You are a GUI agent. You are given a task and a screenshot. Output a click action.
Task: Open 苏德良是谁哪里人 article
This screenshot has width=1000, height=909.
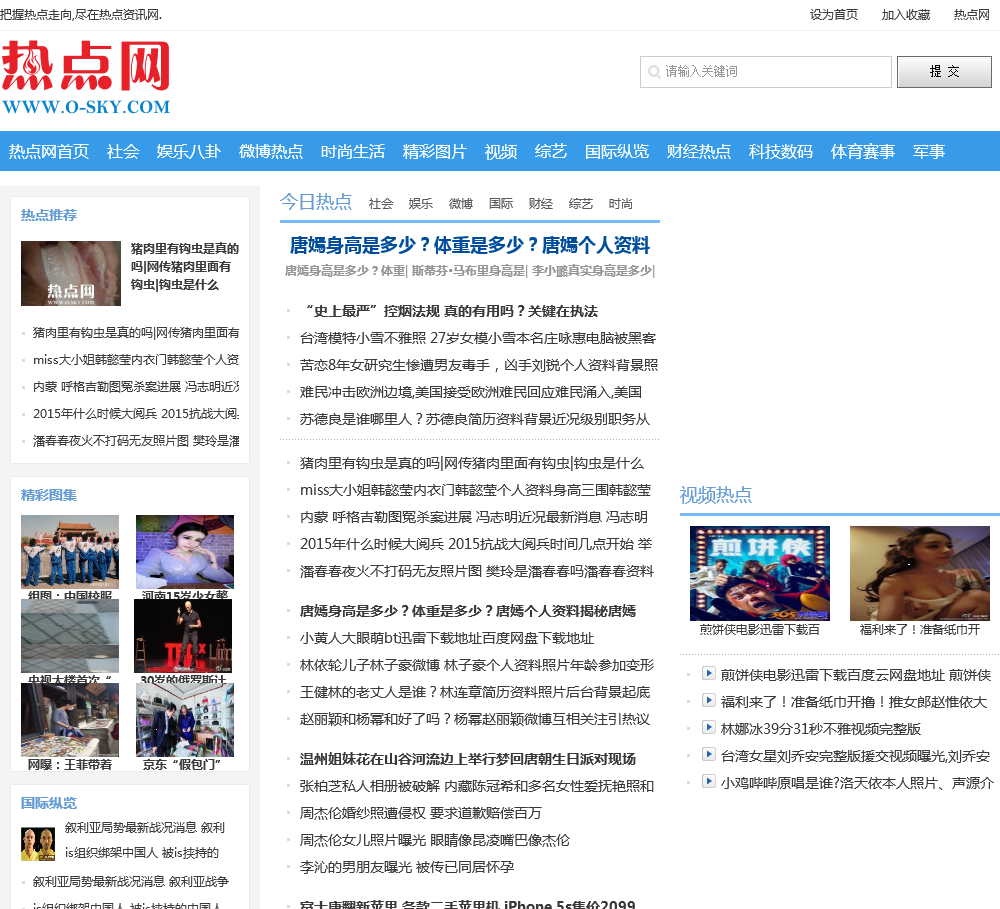tap(474, 419)
